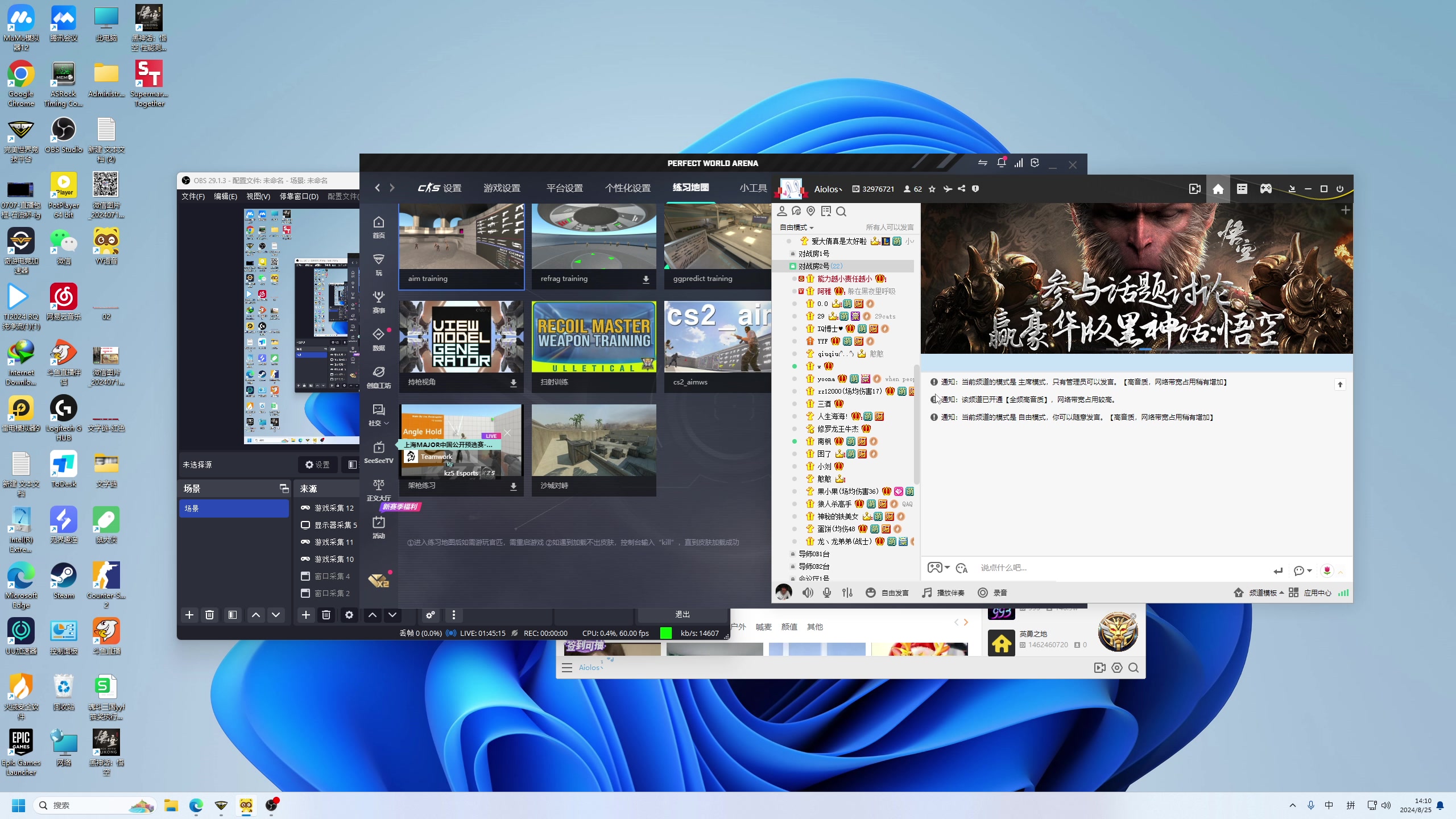Toggle 播放伴奏 accompaniment playback
The image size is (1456, 819).
tap(943, 593)
